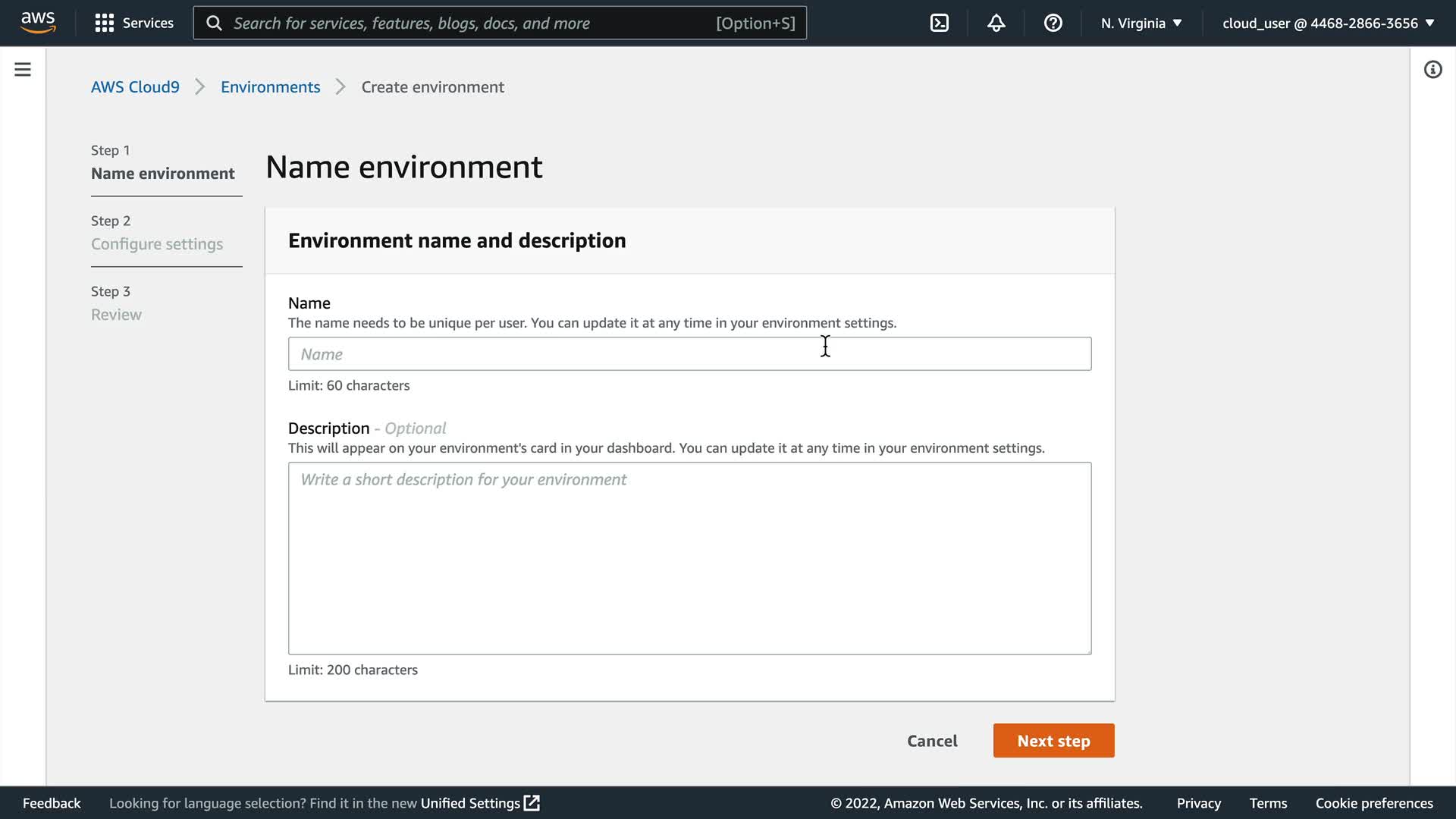Viewport: 1456px width, 819px height.
Task: Open the notifications bell
Action: coord(996,23)
